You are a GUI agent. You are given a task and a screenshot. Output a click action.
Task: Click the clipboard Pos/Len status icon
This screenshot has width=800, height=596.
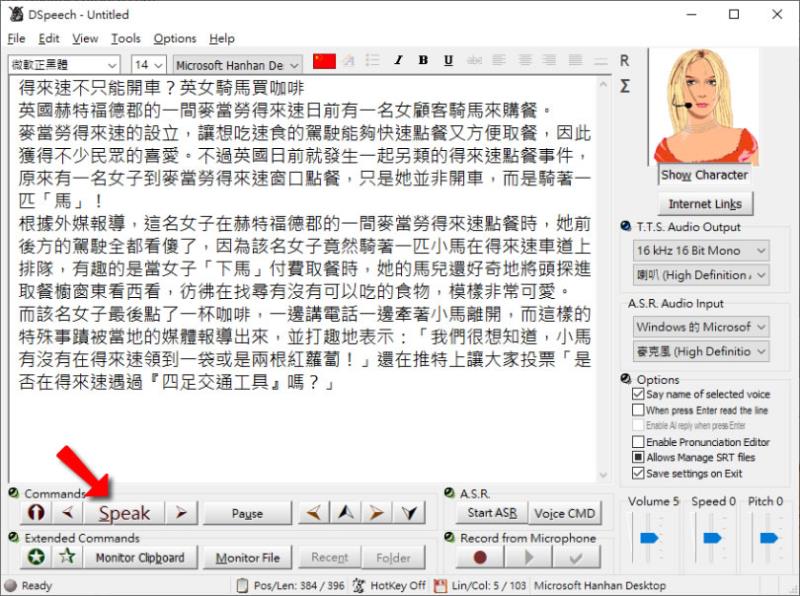[243, 585]
